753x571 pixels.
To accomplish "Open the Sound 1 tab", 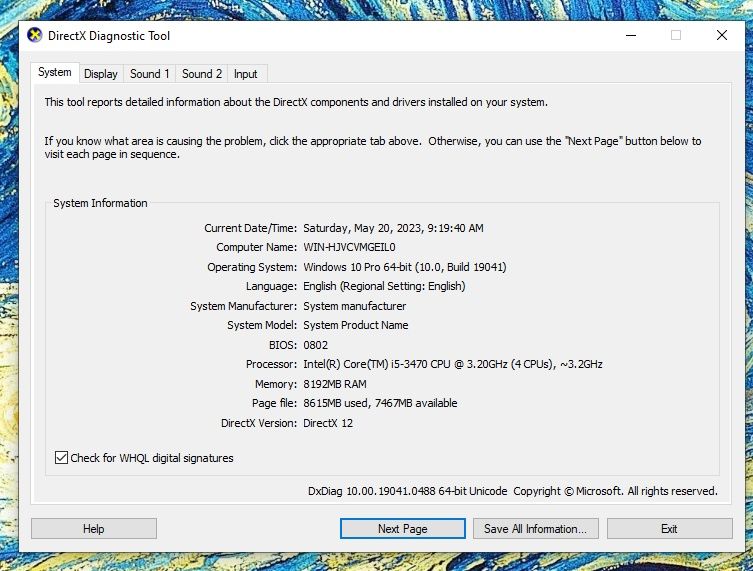I will click(149, 74).
